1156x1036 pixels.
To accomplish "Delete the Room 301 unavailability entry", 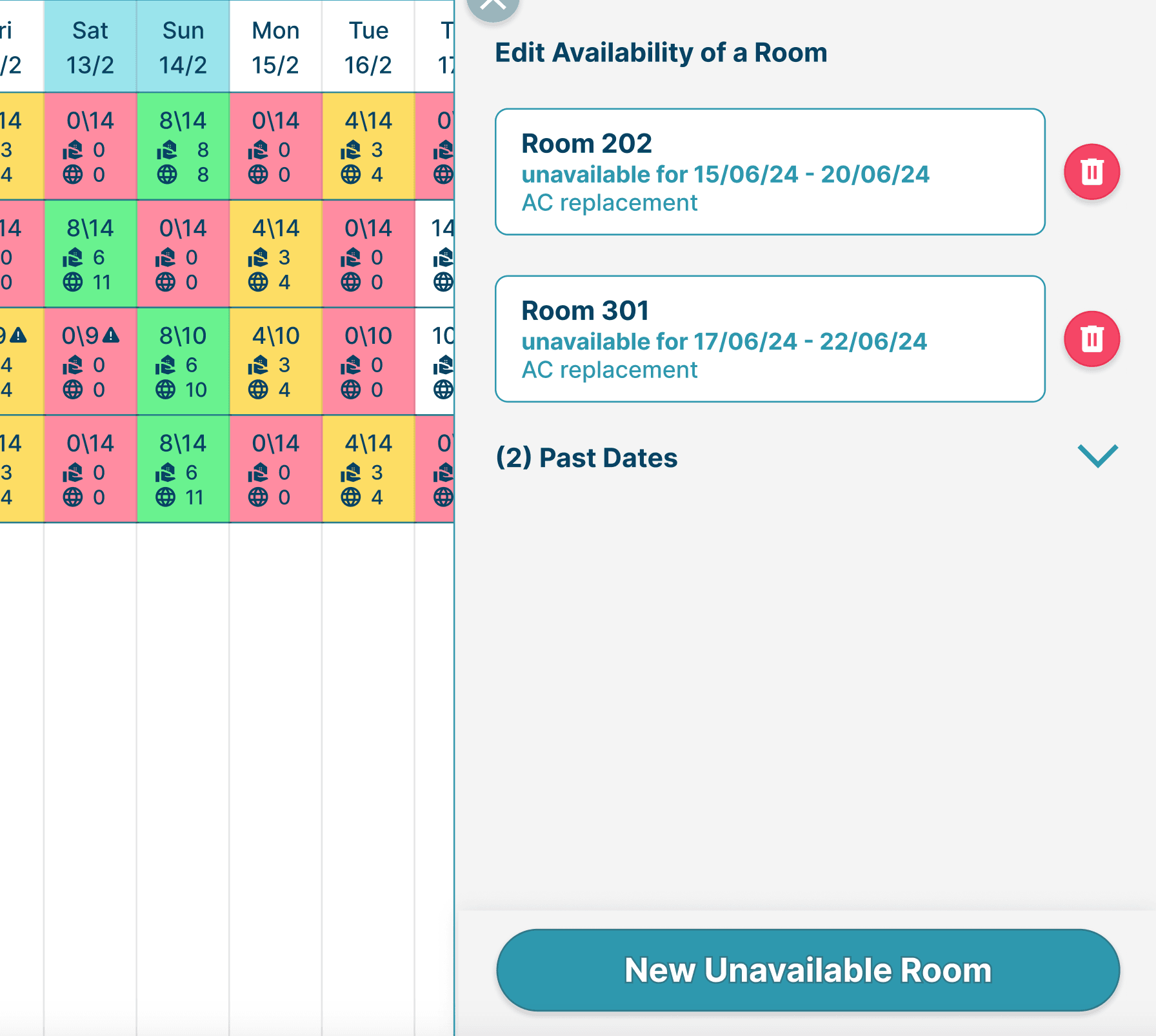I will click(x=1091, y=339).
